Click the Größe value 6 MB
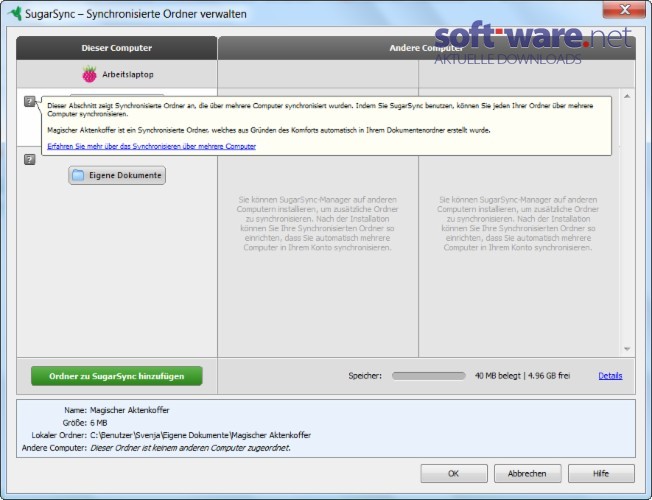 tap(99, 423)
